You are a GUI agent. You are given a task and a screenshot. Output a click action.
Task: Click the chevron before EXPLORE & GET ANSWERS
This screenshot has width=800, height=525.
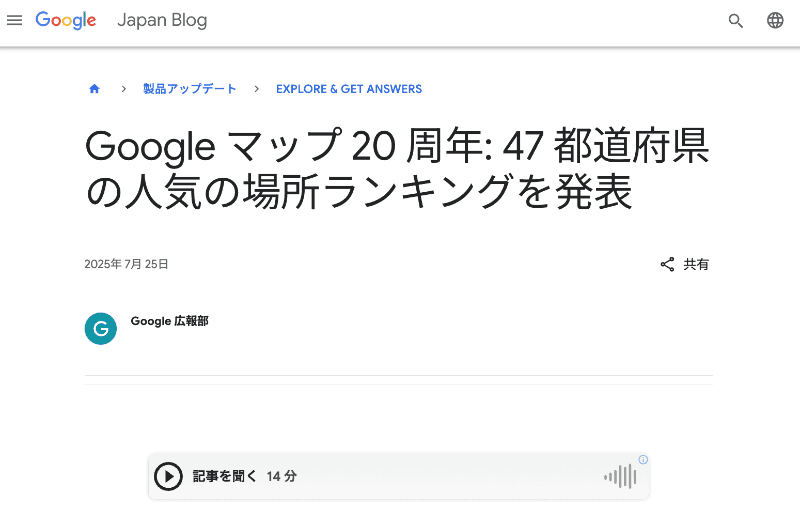click(x=256, y=89)
